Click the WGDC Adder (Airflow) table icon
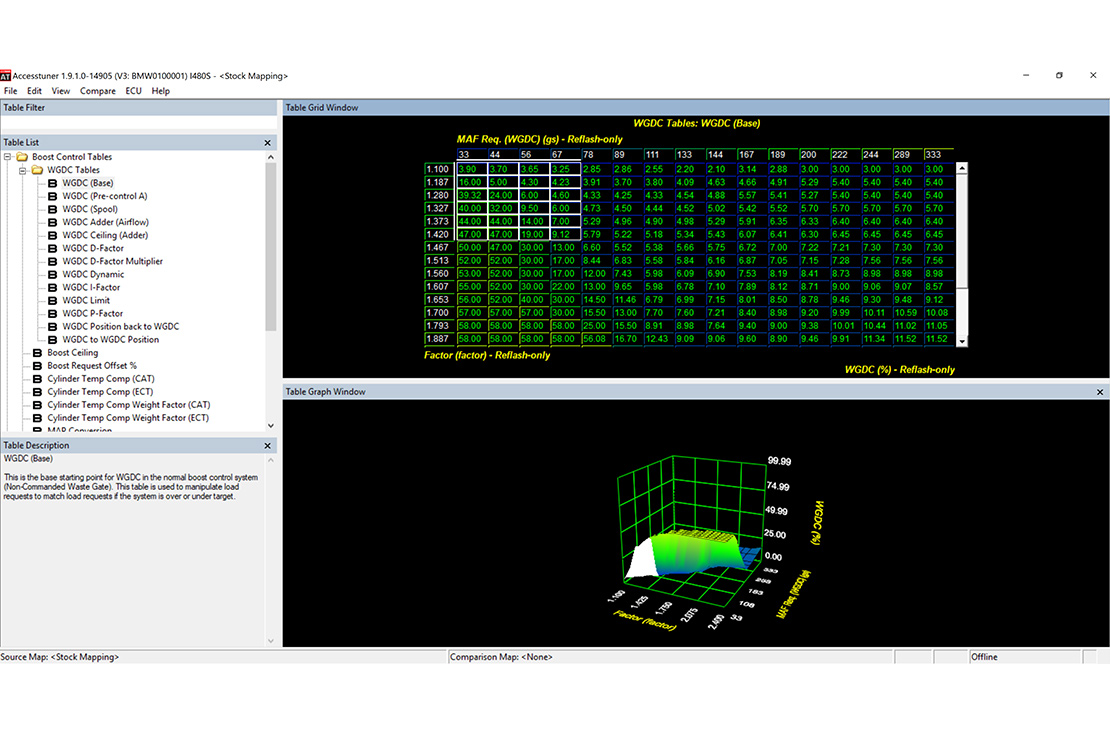1110x730 pixels. [x=52, y=222]
